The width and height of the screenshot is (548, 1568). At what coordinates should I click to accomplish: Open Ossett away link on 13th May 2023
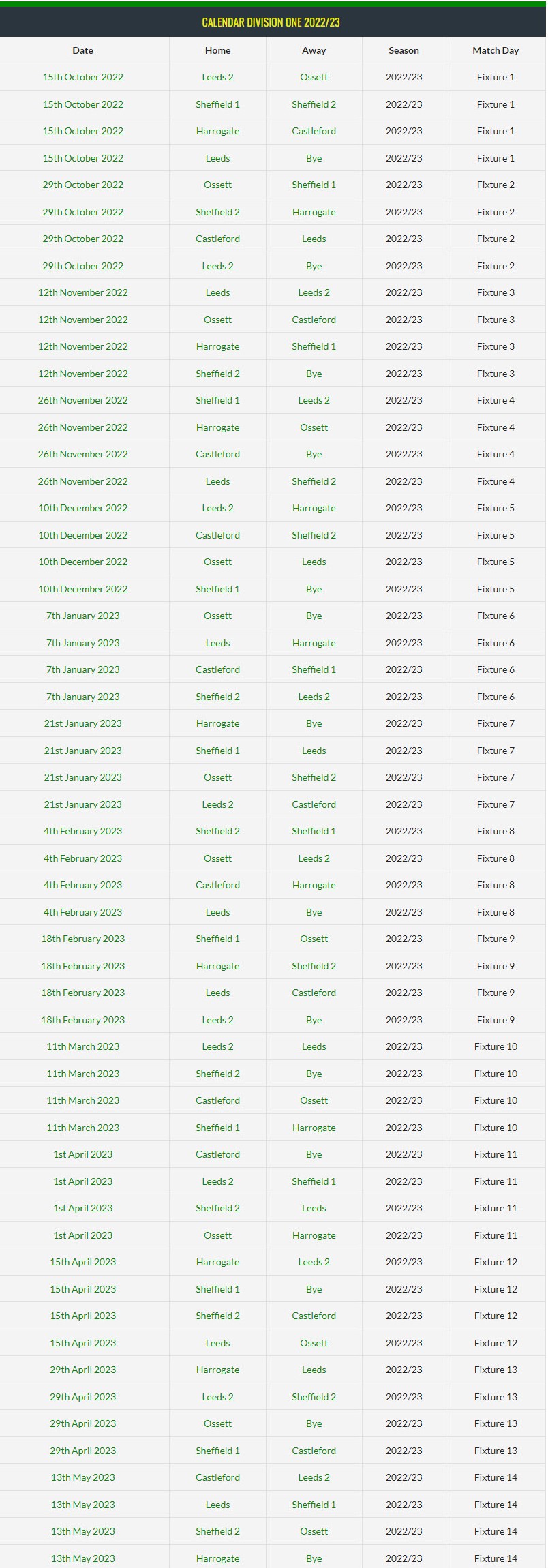[x=314, y=1531]
